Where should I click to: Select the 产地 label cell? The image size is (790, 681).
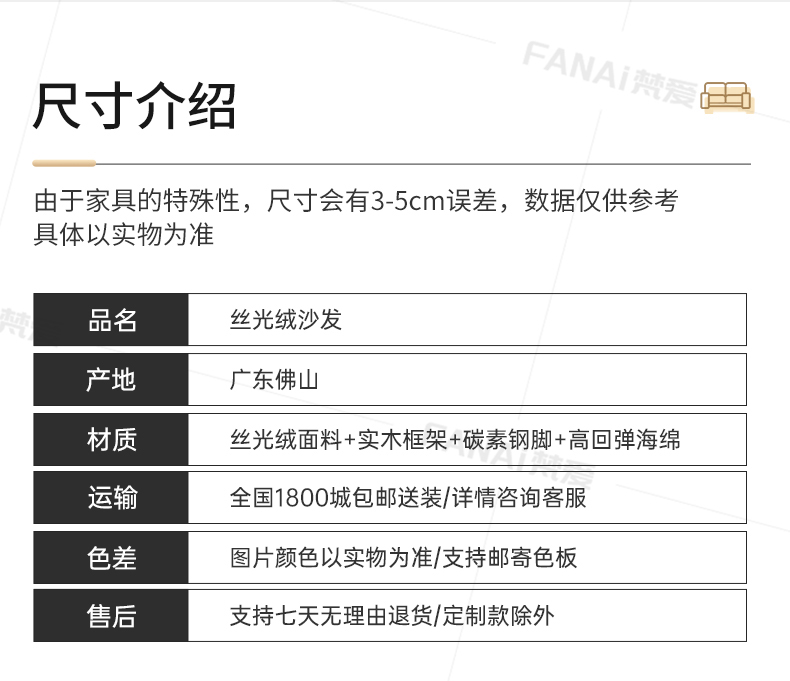click(x=111, y=380)
